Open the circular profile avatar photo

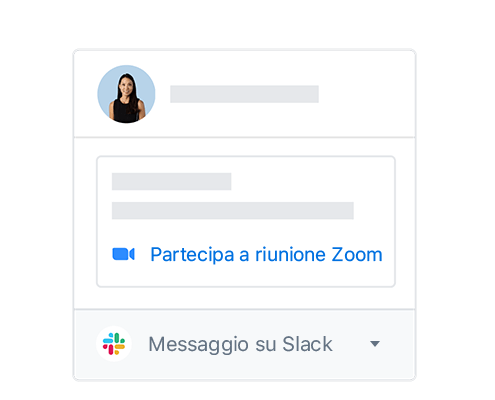[126, 94]
